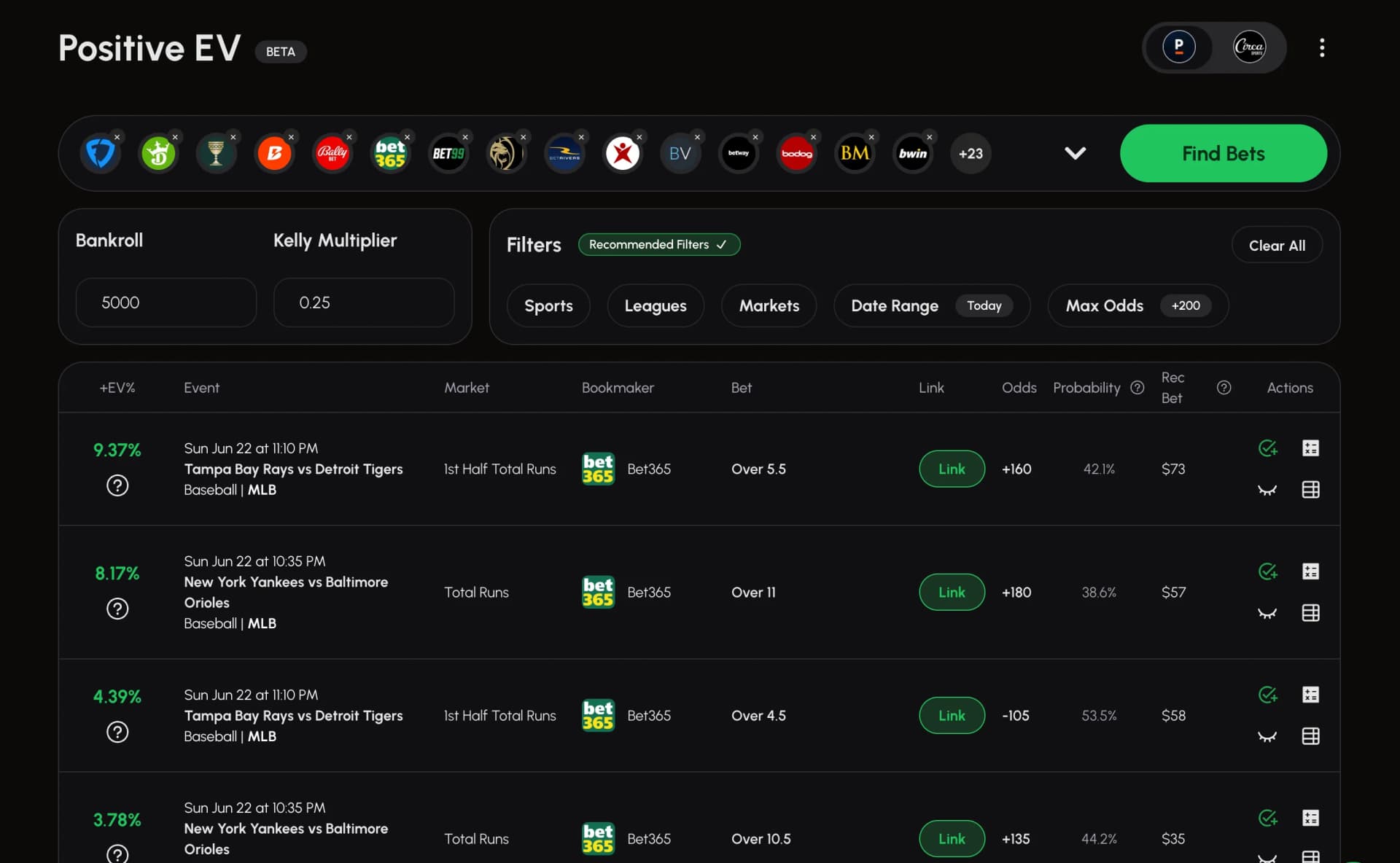Screen dimensions: 1400x863
Task: Hide the Over 11 bet with eye icon
Action: pos(1267,613)
